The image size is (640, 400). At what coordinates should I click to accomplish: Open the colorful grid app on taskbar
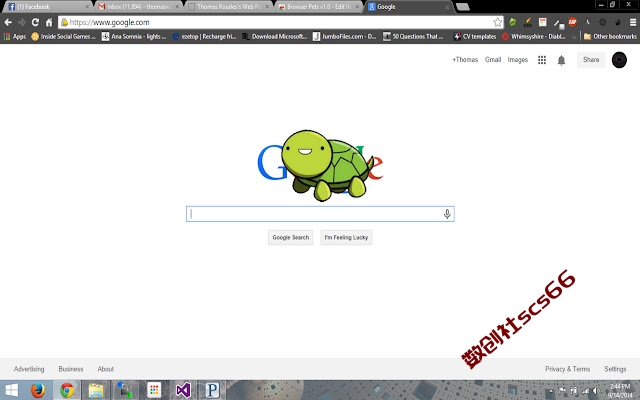[154, 390]
